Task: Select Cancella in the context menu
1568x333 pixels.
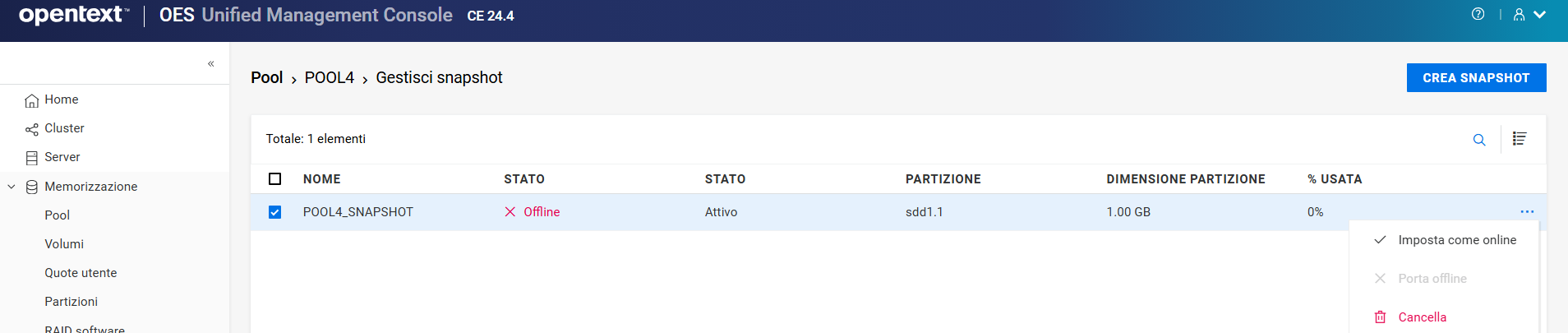Action: click(1422, 317)
